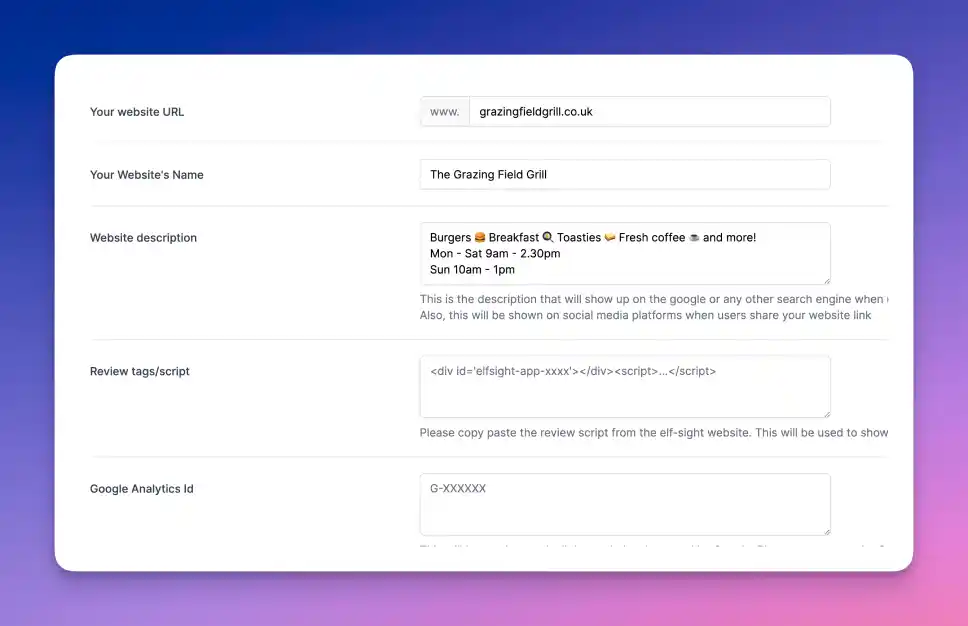Click the breakfast frying pan emoji
Viewport: 968px width, 626px height.
point(547,238)
